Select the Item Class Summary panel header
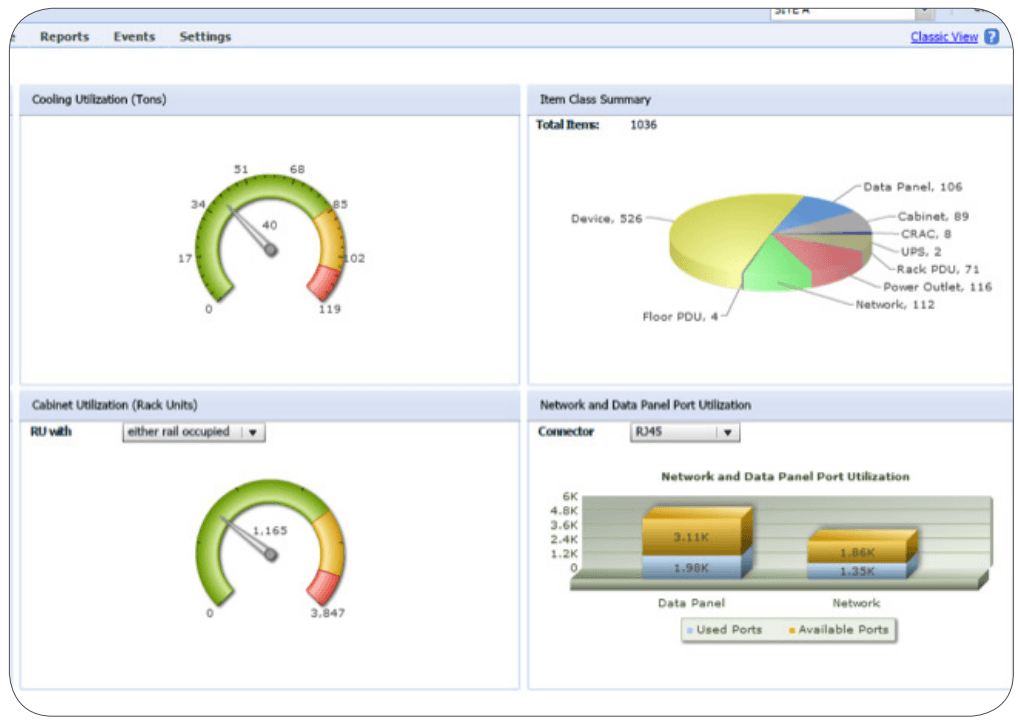1018x725 pixels. [770, 100]
